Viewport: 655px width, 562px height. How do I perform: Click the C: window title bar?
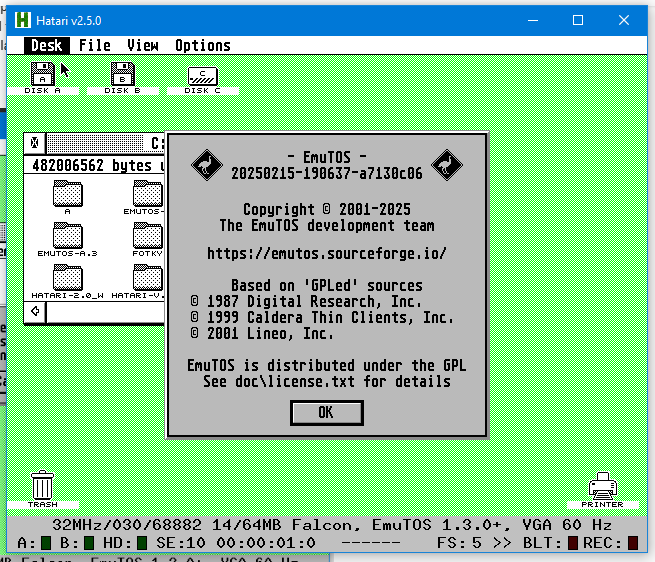[106, 143]
